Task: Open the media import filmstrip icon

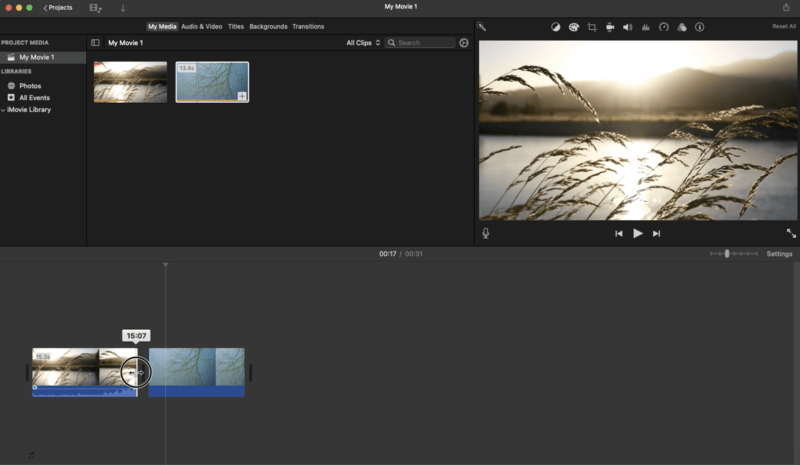Action: point(95,8)
